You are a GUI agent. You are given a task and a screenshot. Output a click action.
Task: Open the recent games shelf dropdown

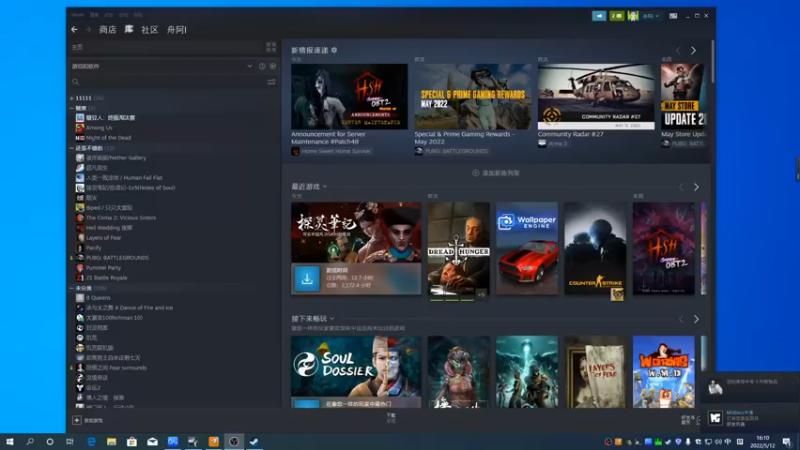pyautogui.click(x=325, y=187)
